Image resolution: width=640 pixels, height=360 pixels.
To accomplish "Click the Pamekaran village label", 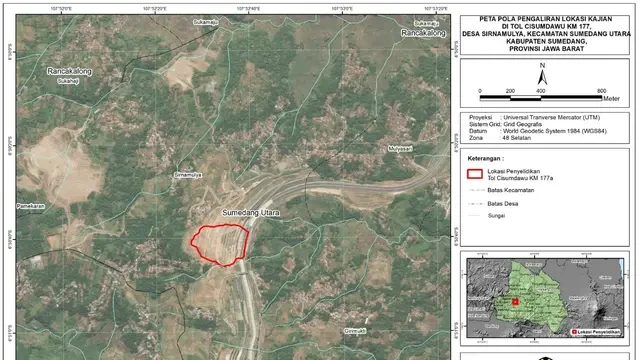I will (31, 207).
